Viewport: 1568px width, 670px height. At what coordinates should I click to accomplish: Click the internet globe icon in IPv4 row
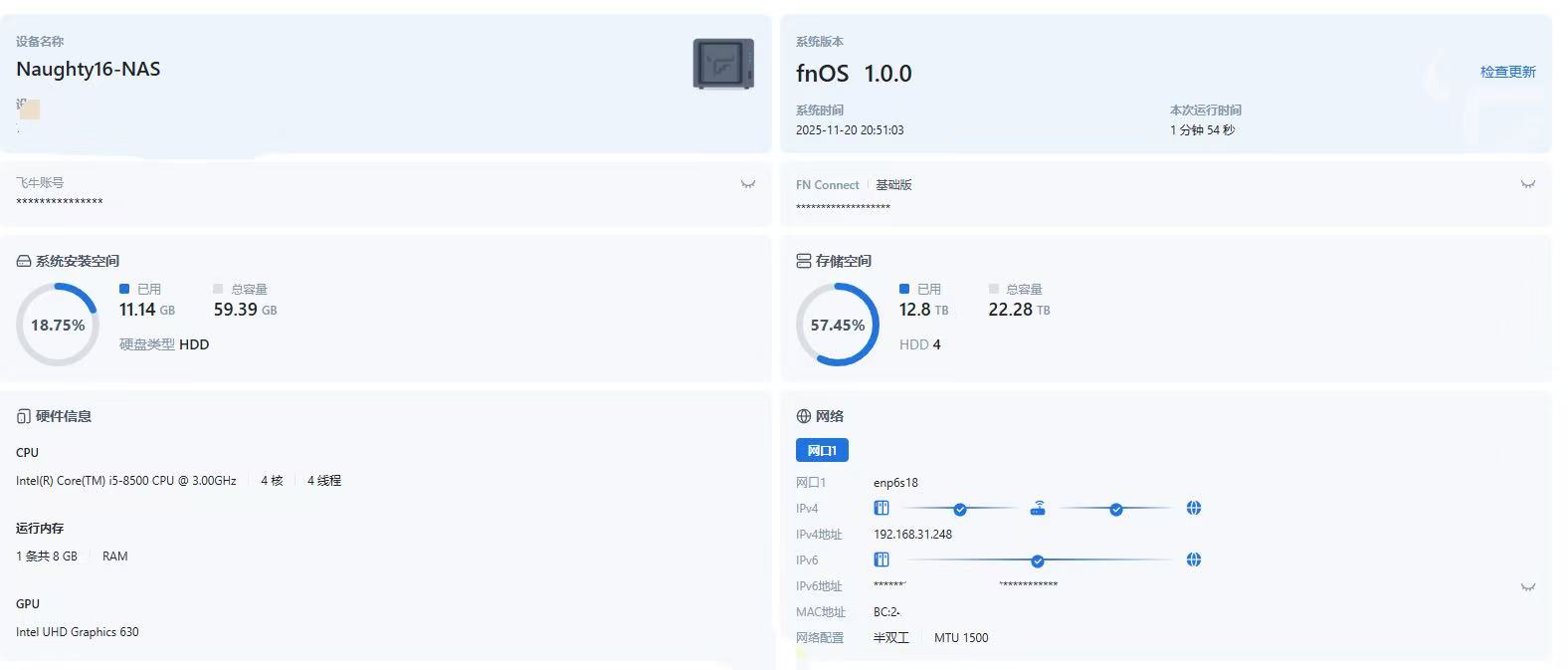1194,508
